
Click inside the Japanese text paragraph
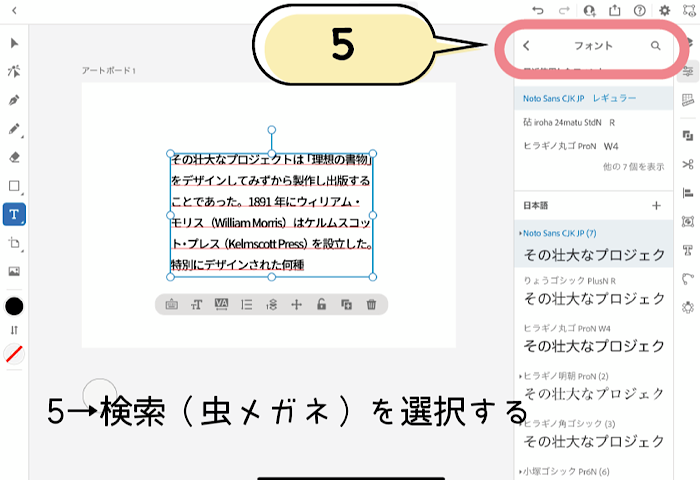point(271,213)
